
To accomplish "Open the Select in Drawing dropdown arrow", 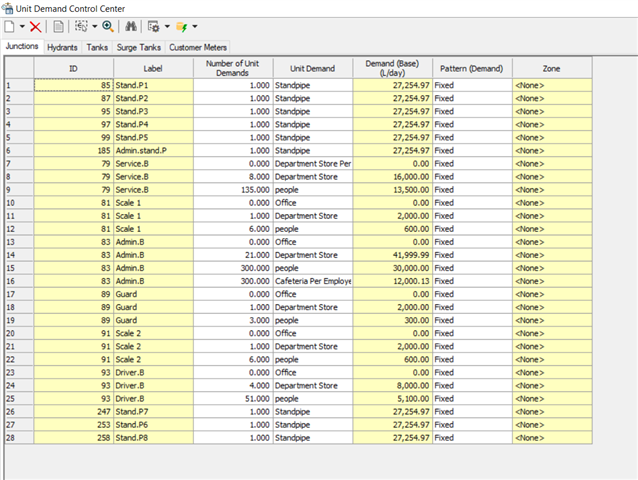I will coord(94,27).
